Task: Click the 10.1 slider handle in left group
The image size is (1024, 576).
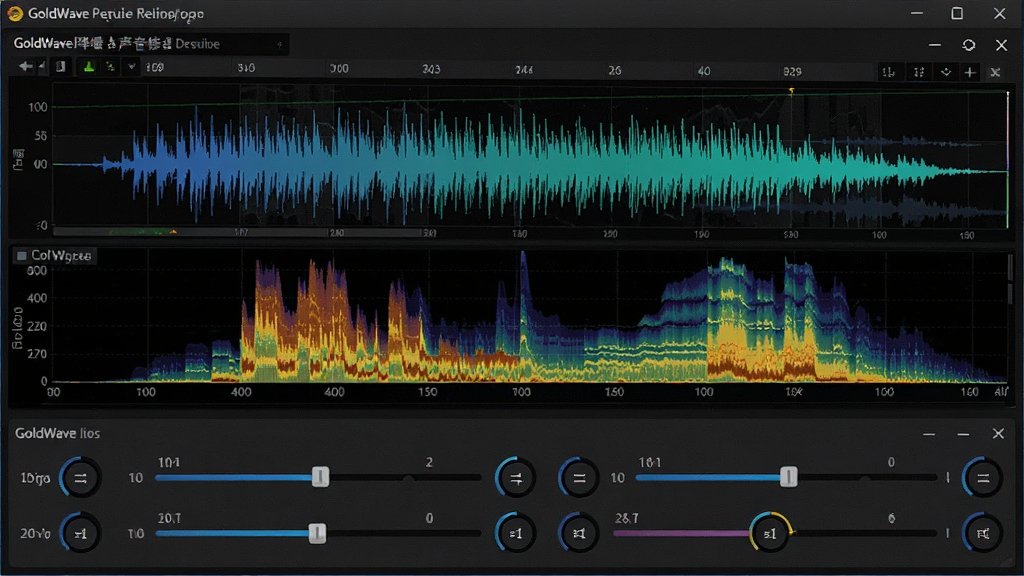Action: tap(320, 477)
